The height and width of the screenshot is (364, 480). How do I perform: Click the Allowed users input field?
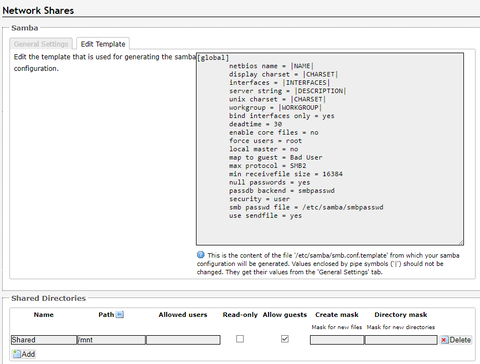click(183, 340)
